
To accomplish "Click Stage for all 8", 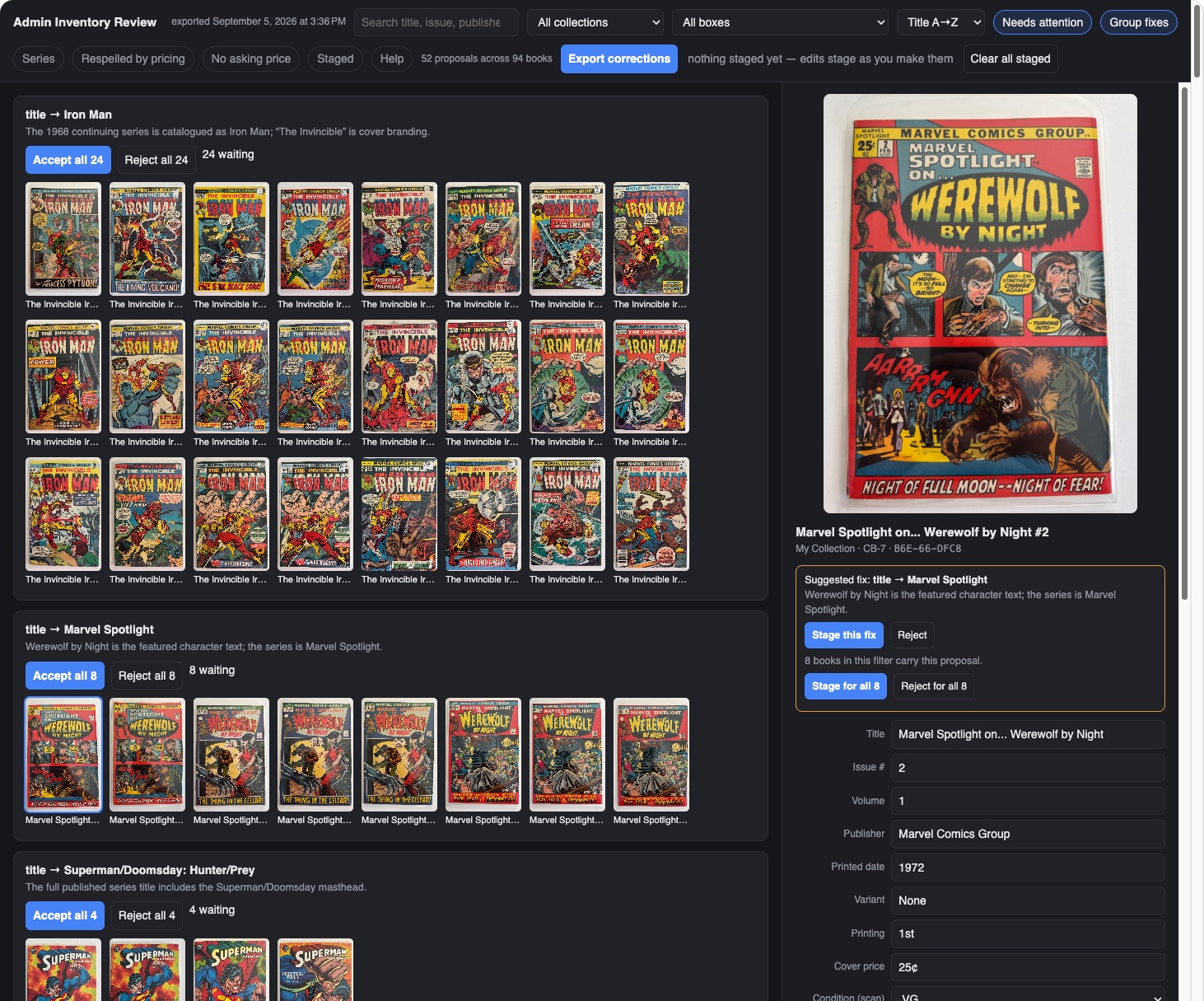I will (x=846, y=686).
